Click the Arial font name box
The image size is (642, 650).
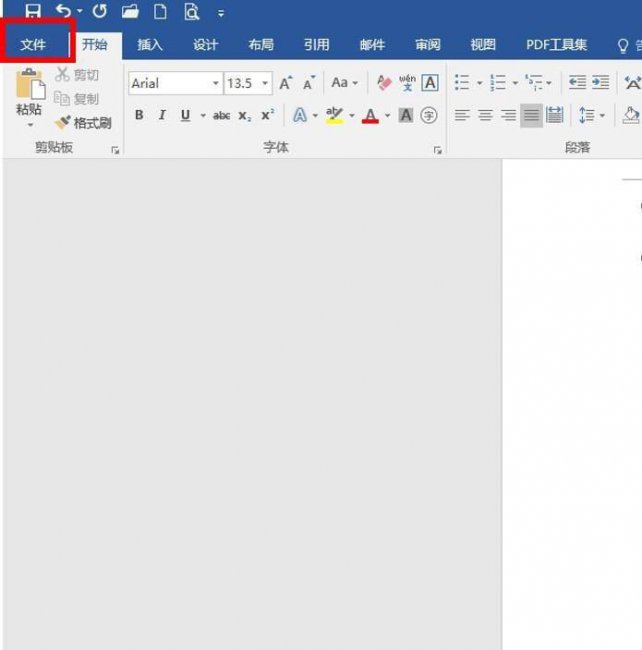pos(170,83)
